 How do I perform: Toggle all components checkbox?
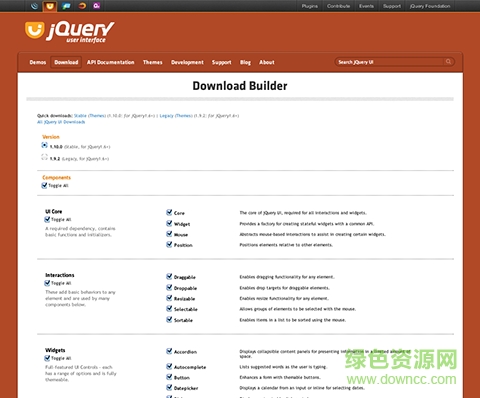(44, 185)
